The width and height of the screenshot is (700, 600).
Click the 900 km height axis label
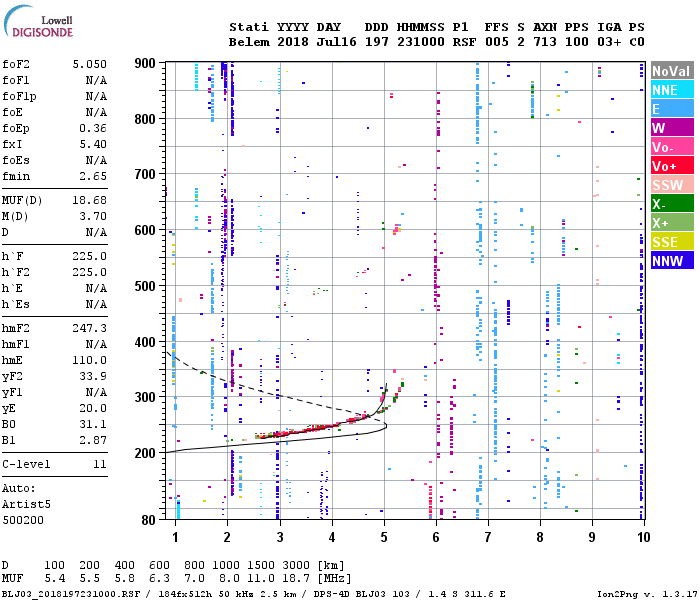tap(145, 63)
